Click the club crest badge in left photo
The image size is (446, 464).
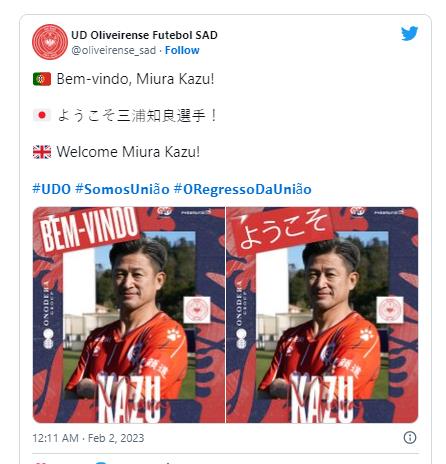(x=197, y=310)
